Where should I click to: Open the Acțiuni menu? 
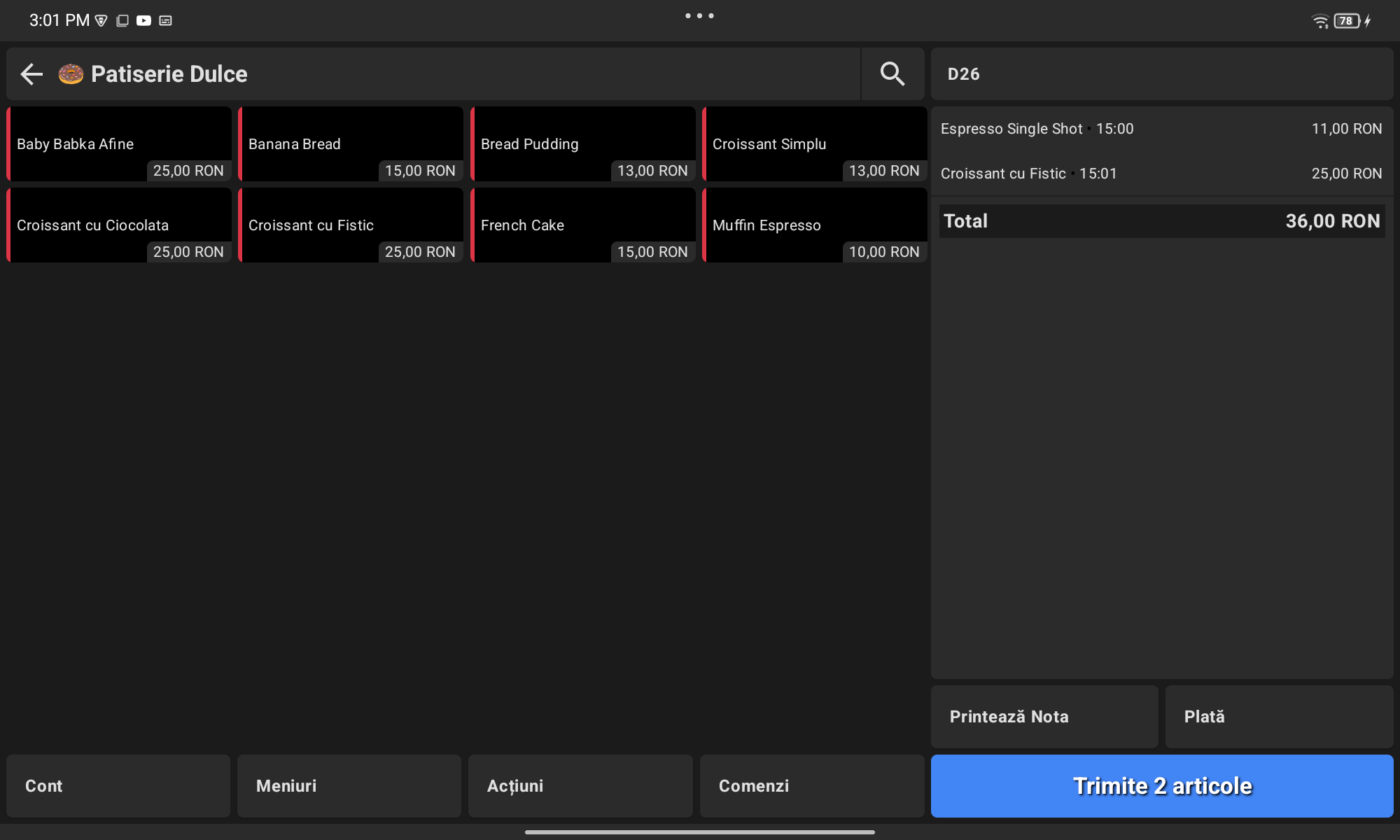(580, 785)
